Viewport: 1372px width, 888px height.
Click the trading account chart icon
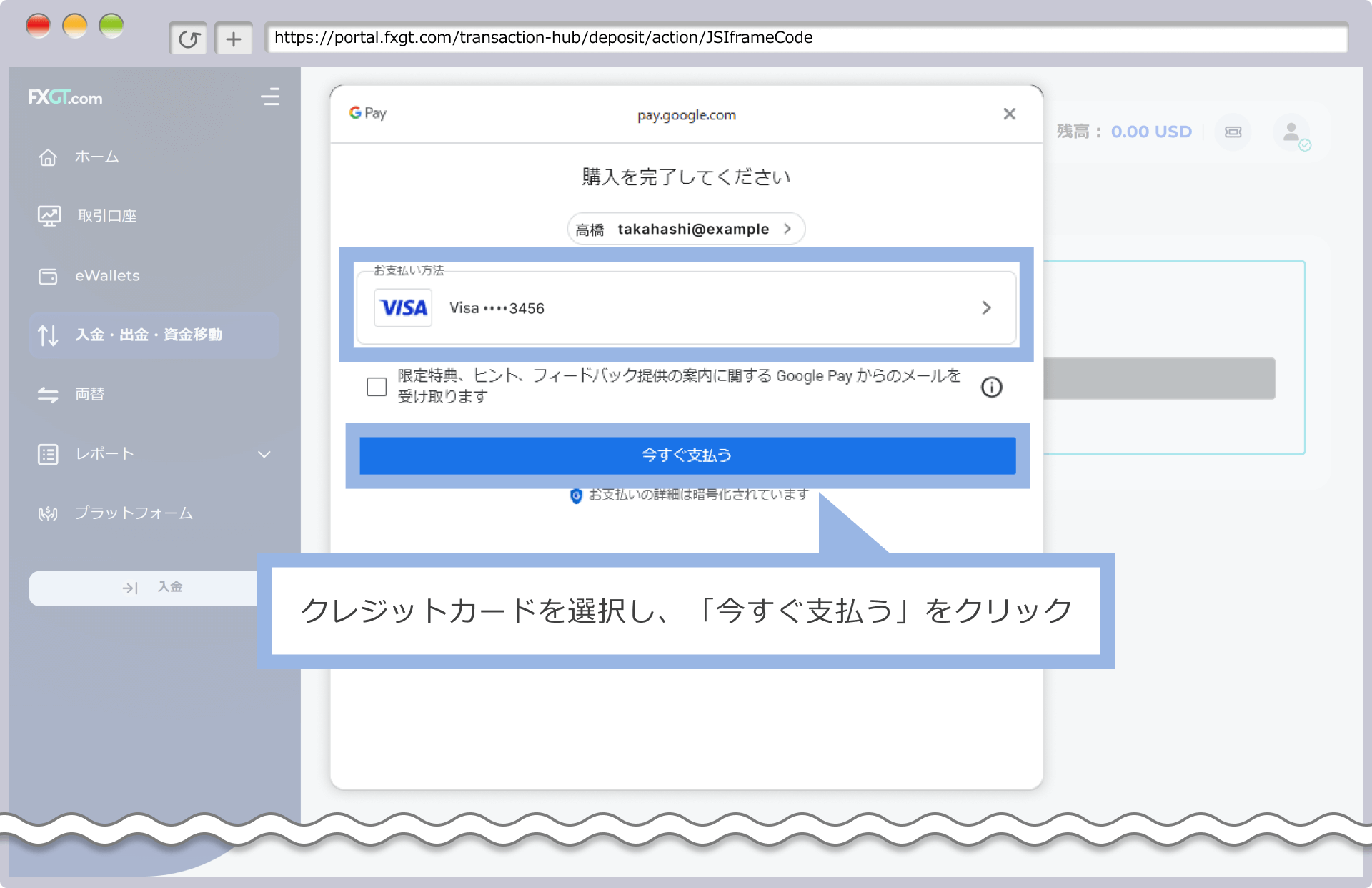coord(49,216)
